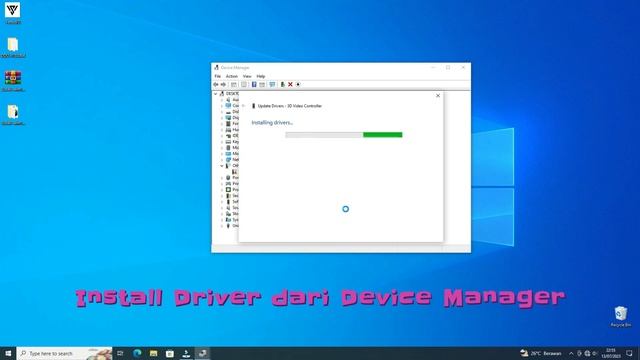Click the volume speaker tray icon
Image resolution: width=640 pixels, height=360 pixels.
point(595,353)
